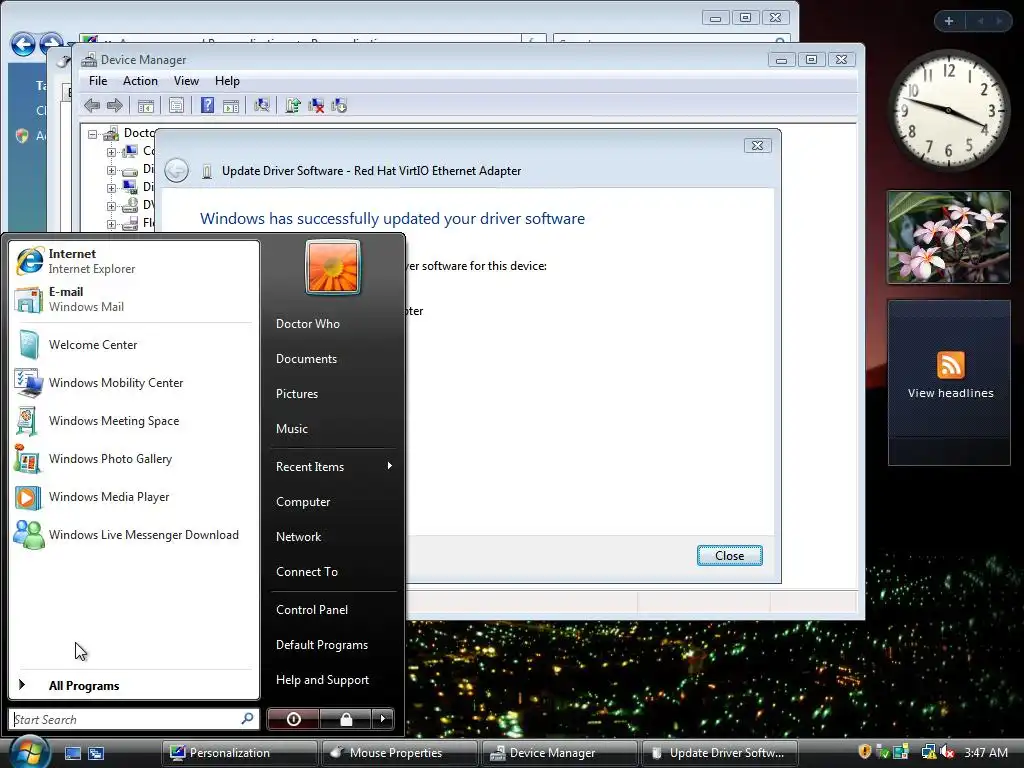The width and height of the screenshot is (1024, 768).
Task: Open shutdown options arrow next to lock
Action: pos(383,719)
